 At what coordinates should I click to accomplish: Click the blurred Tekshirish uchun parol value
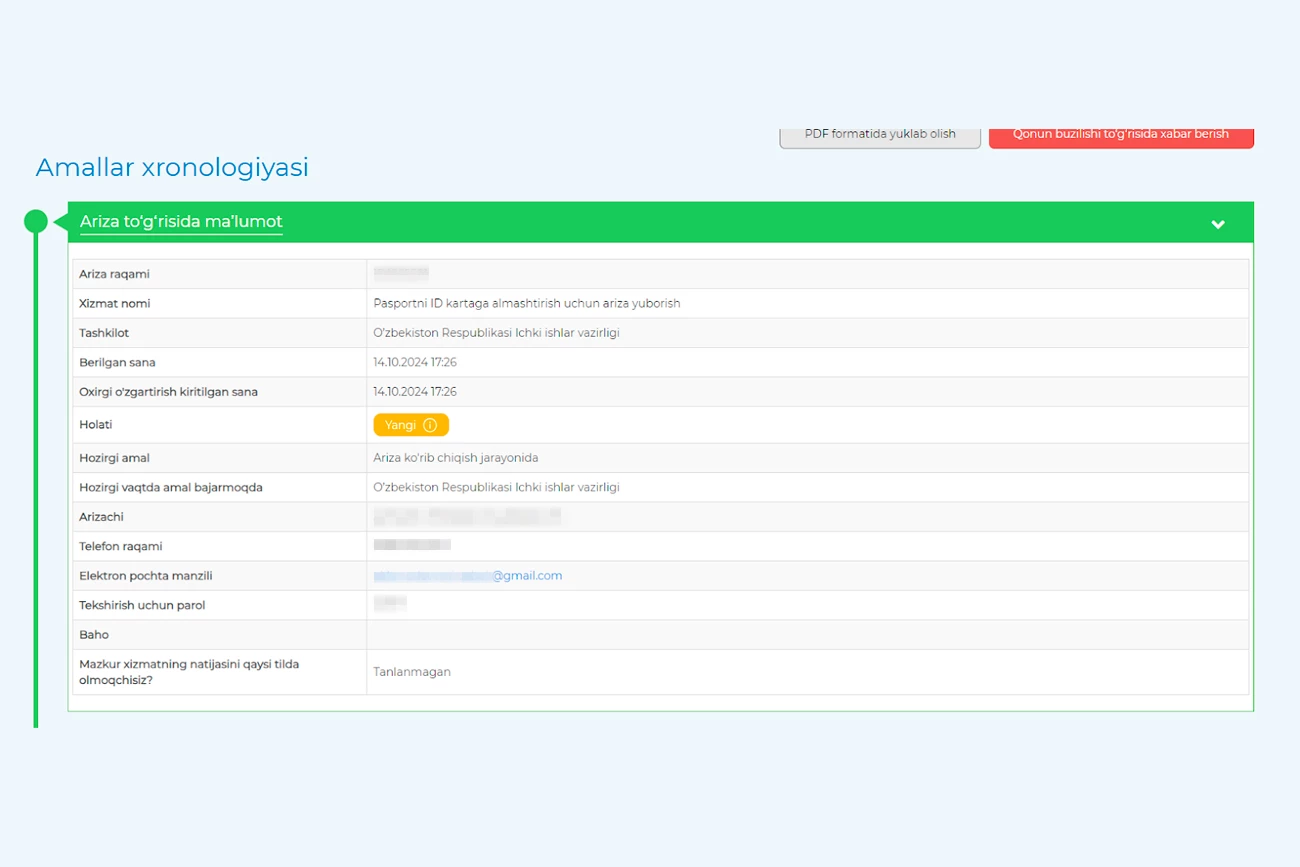[x=390, y=604]
